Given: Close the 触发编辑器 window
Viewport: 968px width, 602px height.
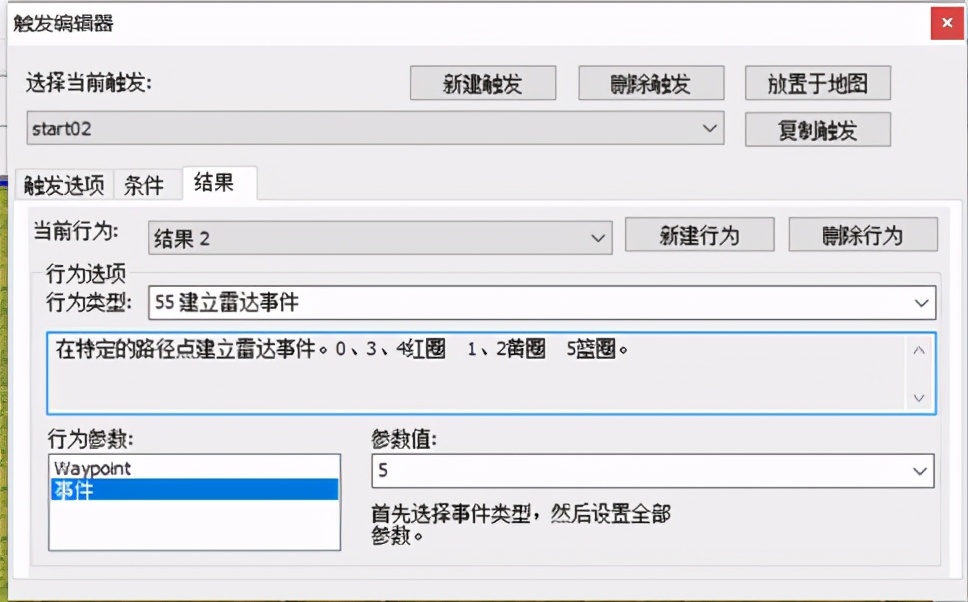Looking at the screenshot, I should [946, 22].
